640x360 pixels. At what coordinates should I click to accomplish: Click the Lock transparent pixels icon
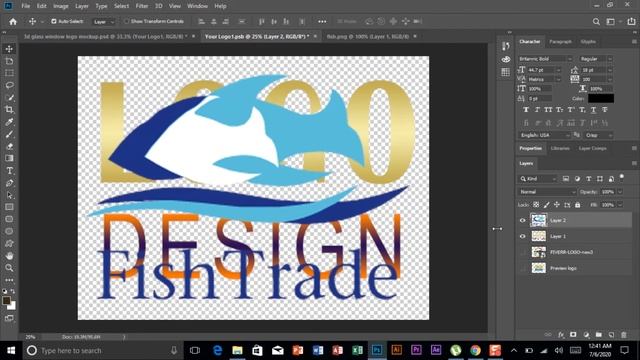click(x=536, y=205)
